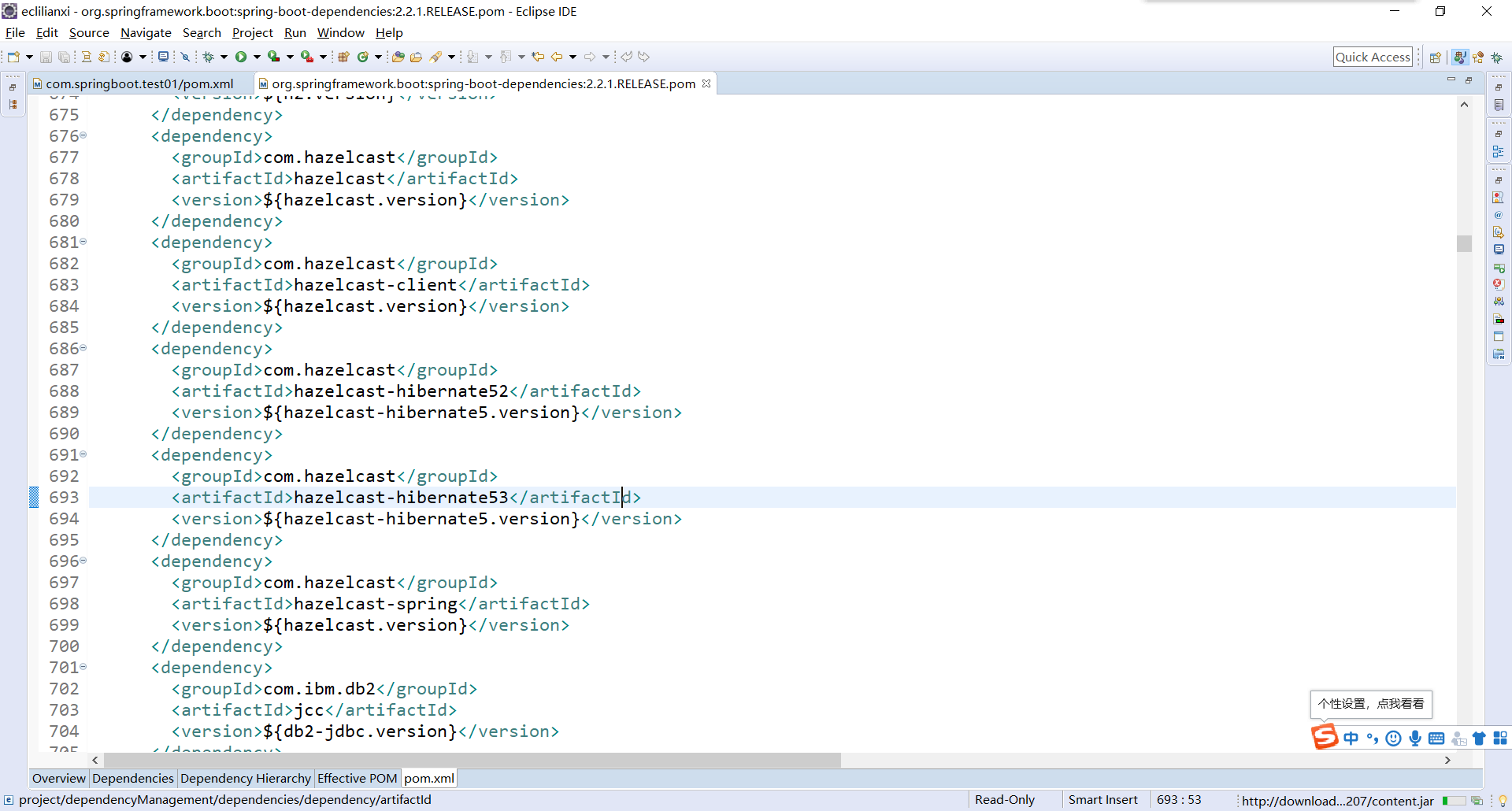Click the Open Type icon

click(398, 57)
